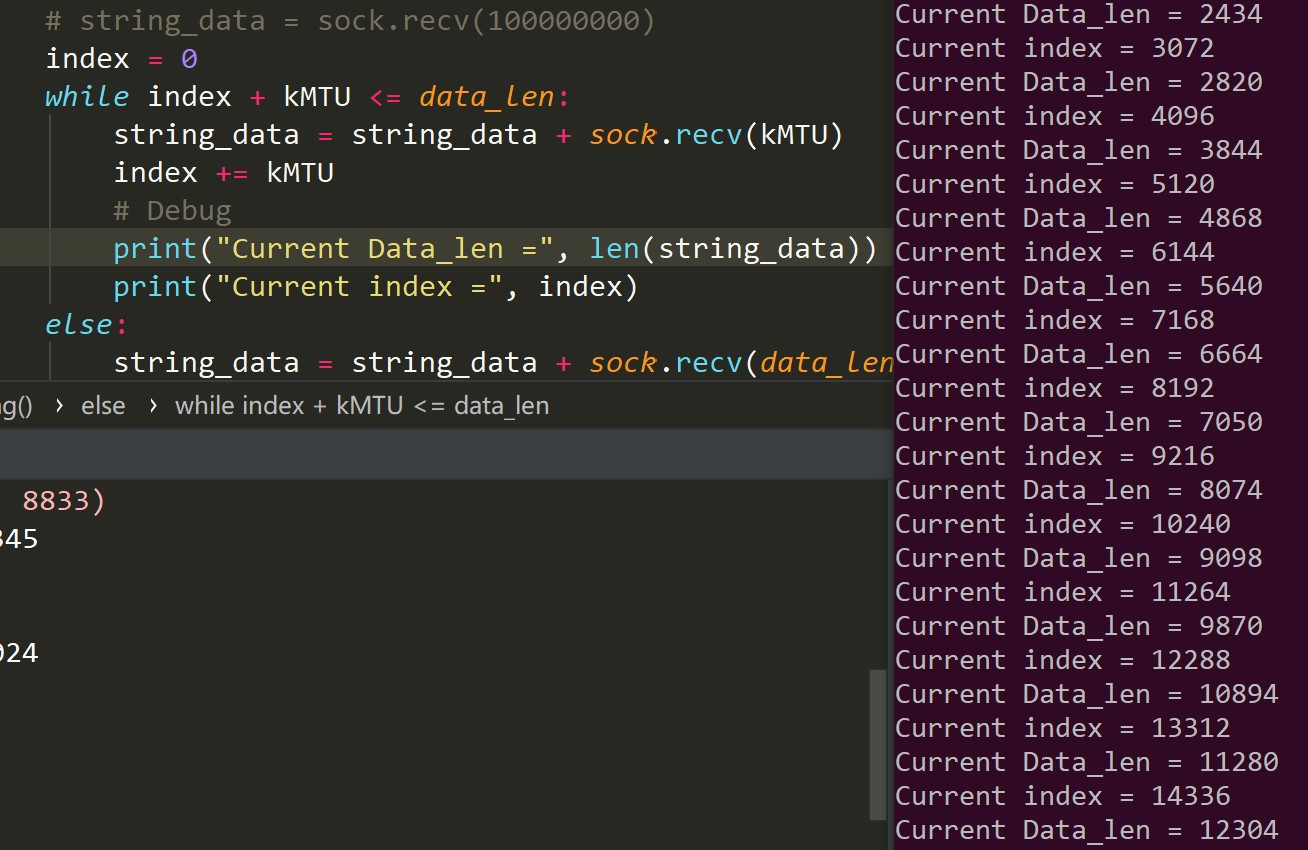
Task: Open the 'while index + kMTU' breadcrumb
Action: point(361,406)
